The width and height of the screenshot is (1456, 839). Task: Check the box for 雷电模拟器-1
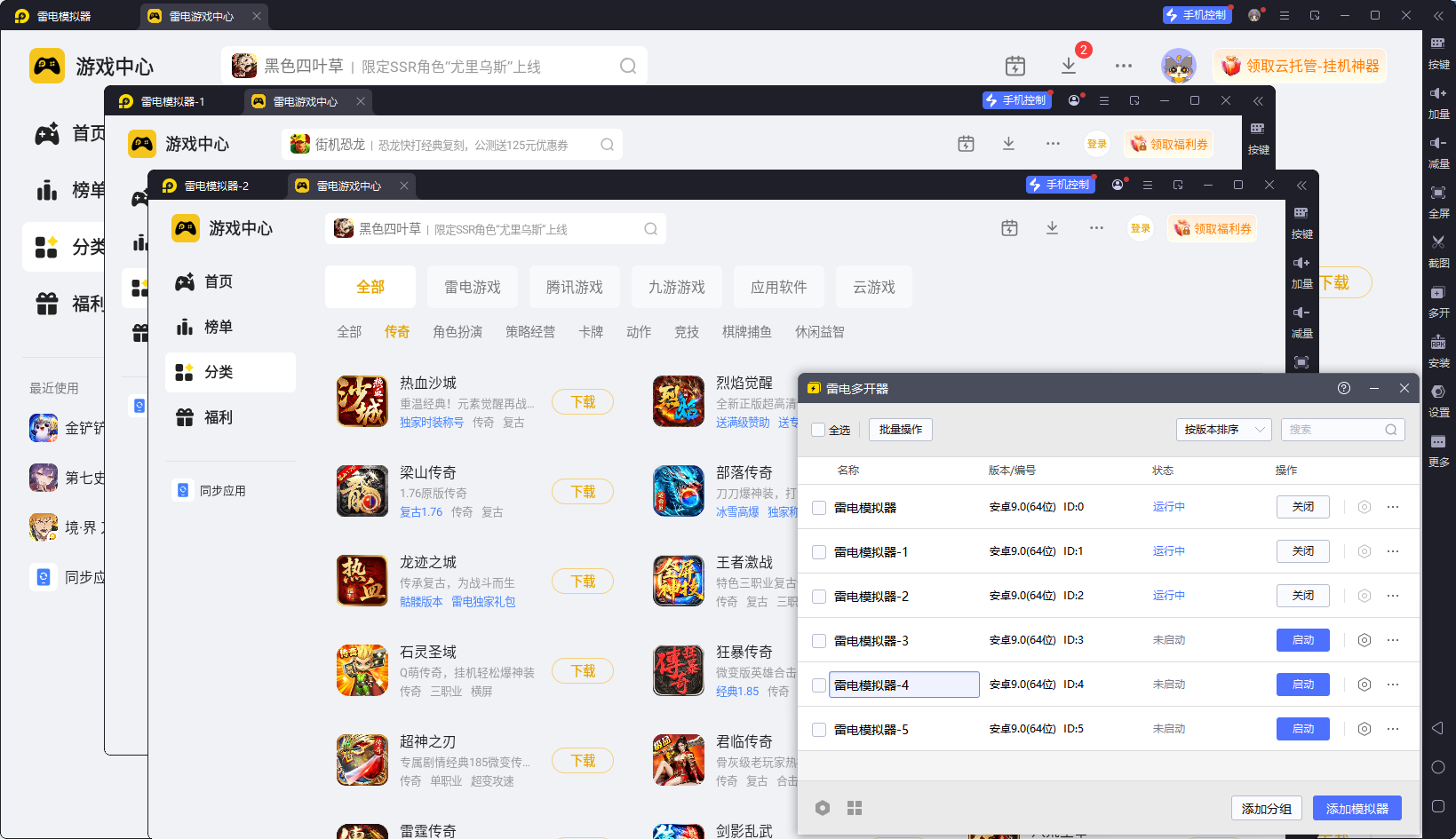819,552
